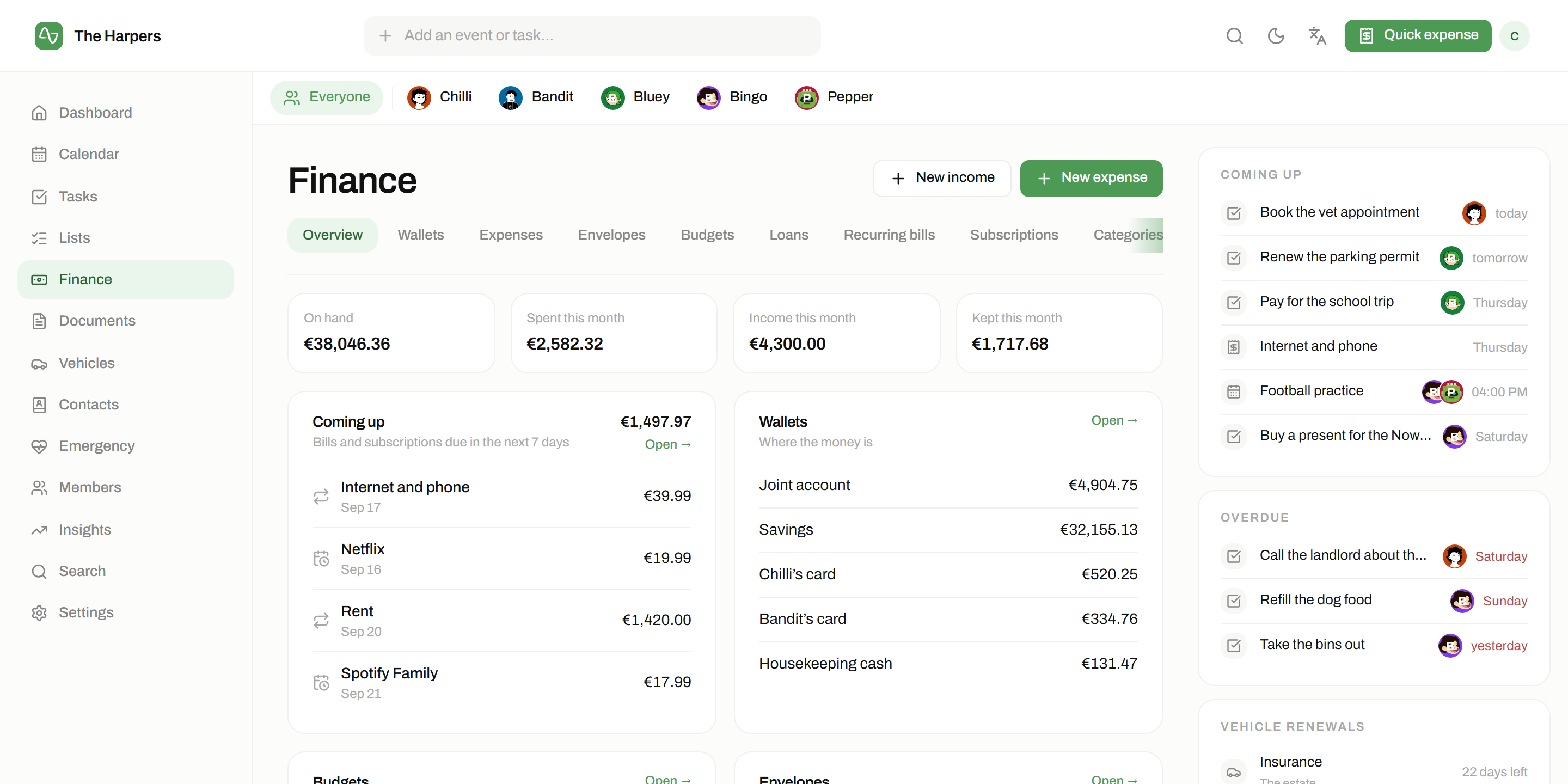
Task: Open Emergency in sidebar
Action: tap(125, 446)
